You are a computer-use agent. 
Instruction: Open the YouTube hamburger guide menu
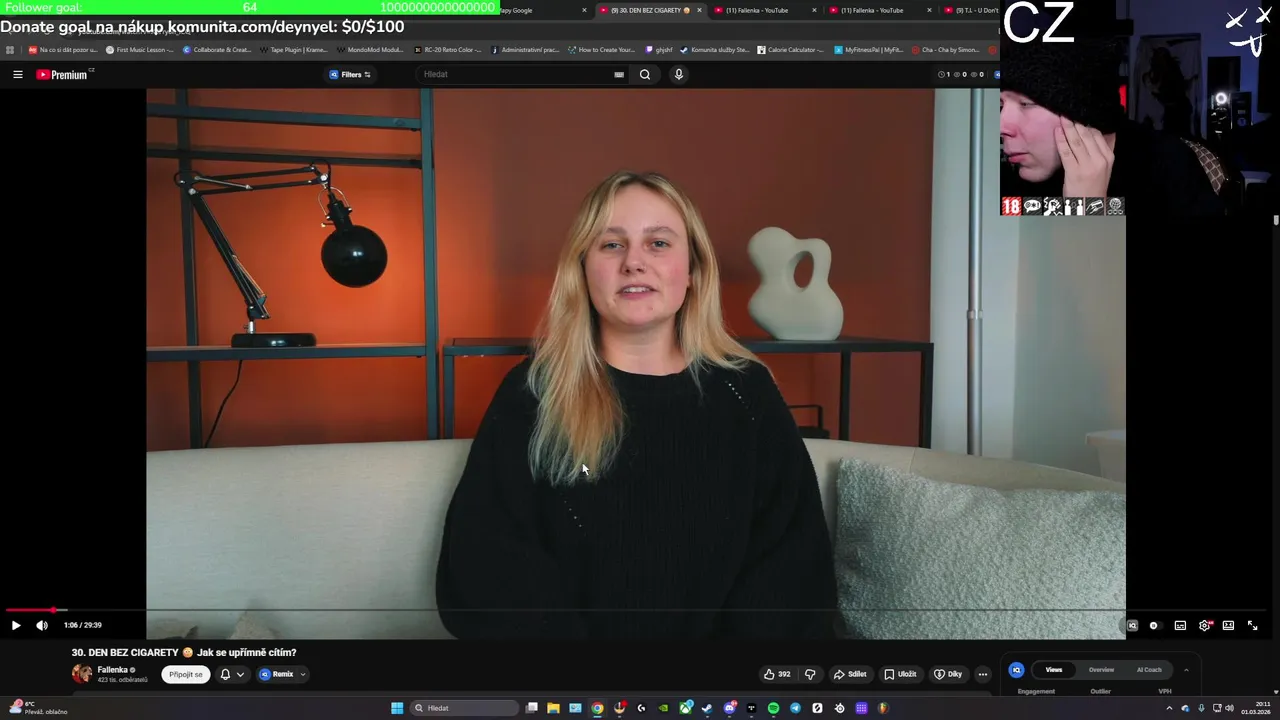[17, 74]
